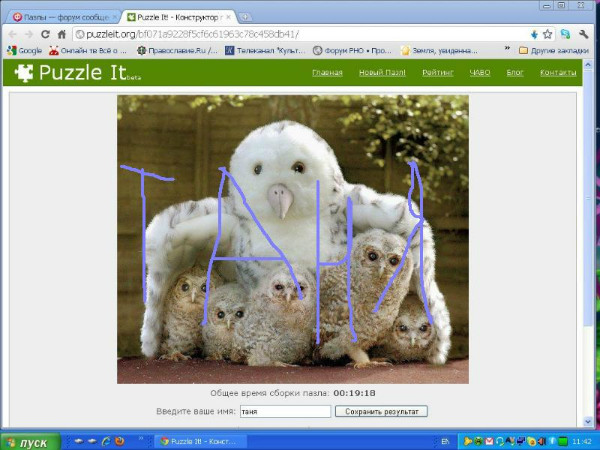Go to the Рейтинг page
The image size is (600, 450).
pyautogui.click(x=437, y=73)
